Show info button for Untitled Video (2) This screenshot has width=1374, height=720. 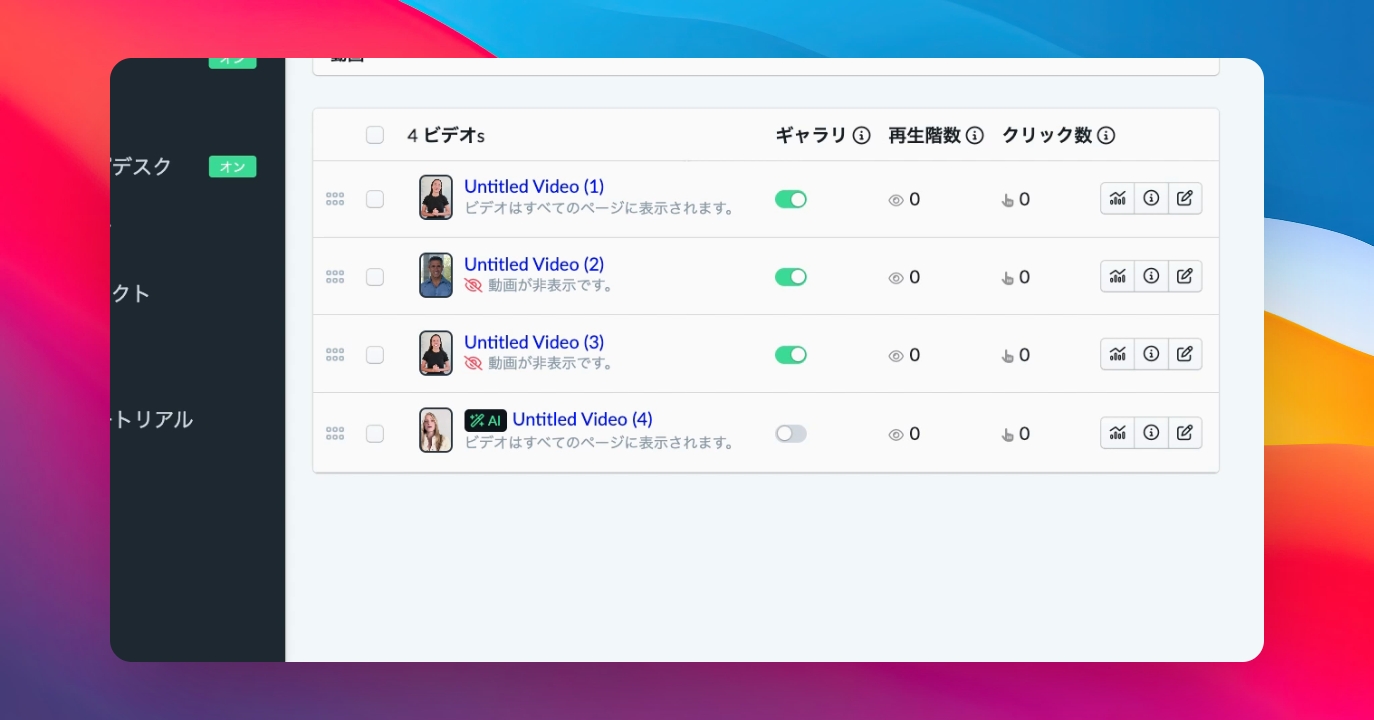tap(1151, 276)
